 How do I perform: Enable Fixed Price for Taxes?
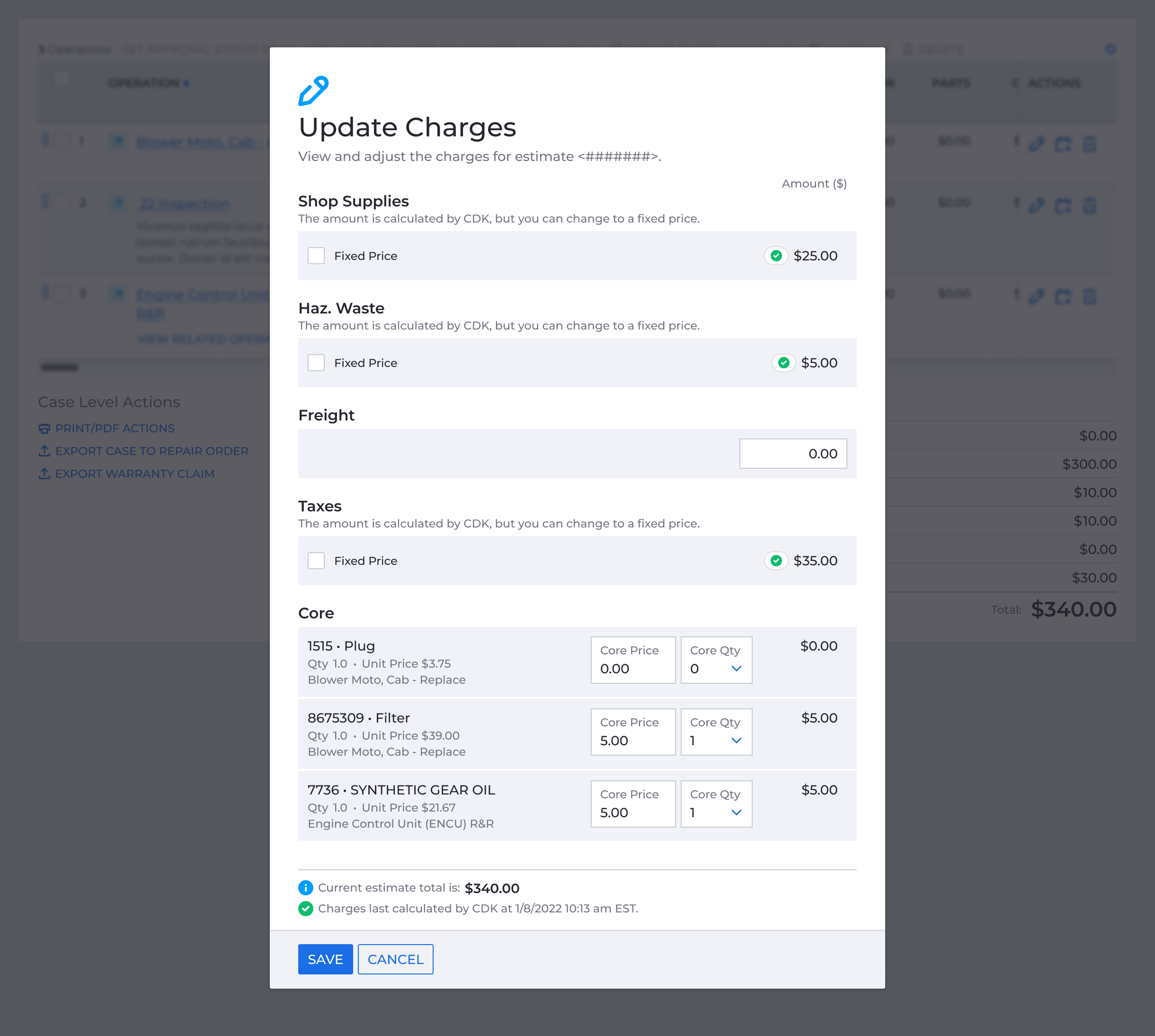[316, 561]
